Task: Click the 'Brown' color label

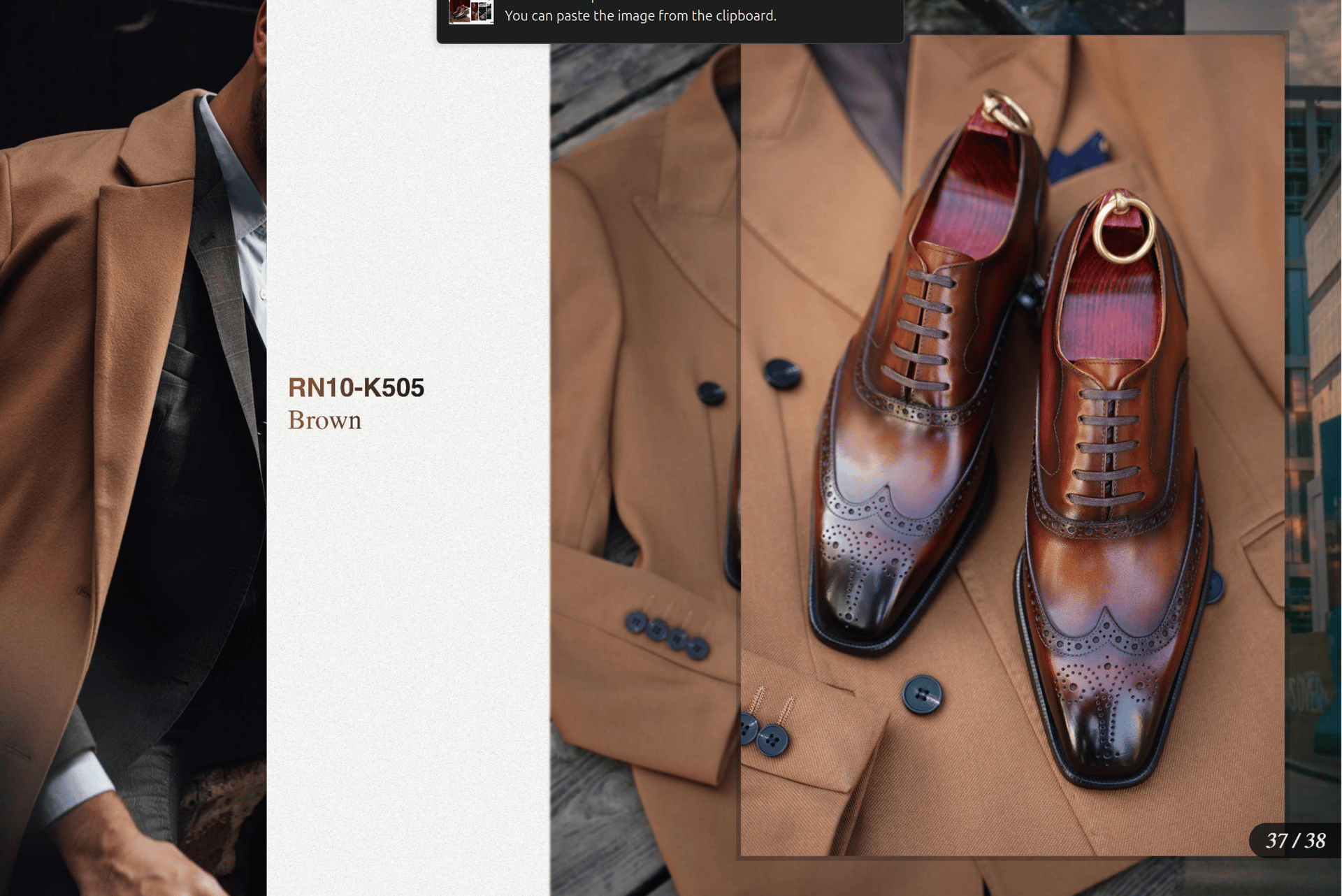Action: point(324,420)
